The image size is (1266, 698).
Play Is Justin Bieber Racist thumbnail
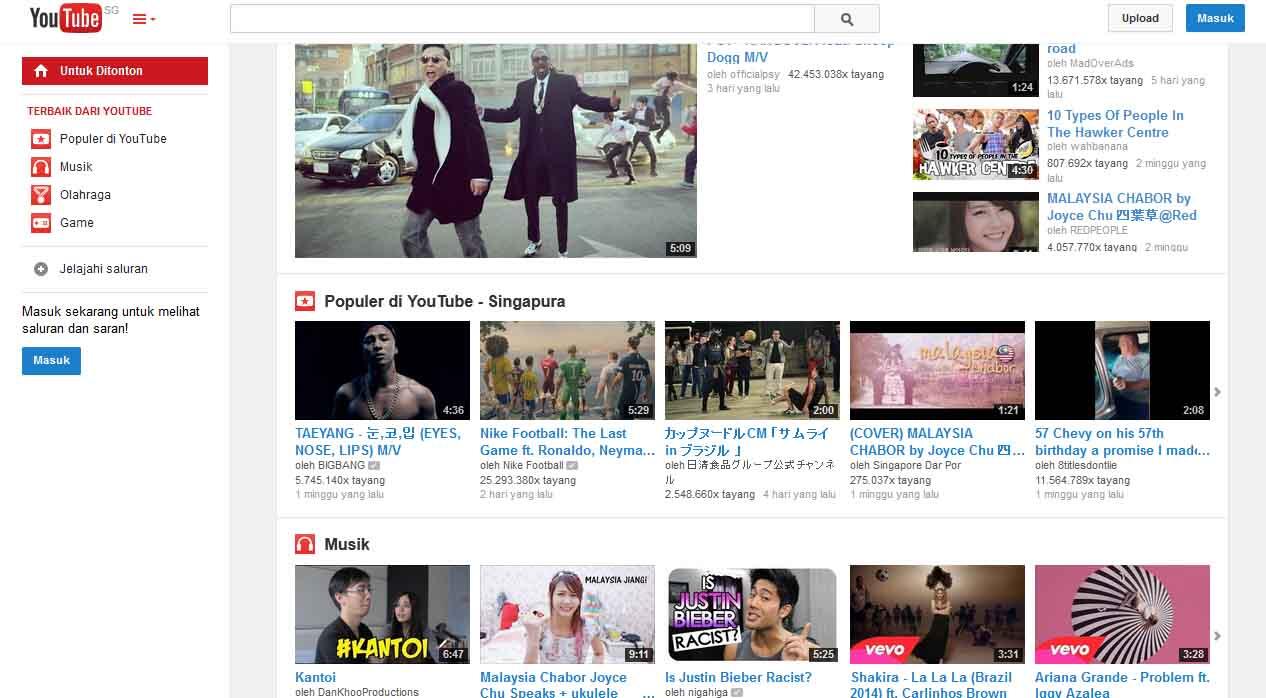(x=752, y=614)
